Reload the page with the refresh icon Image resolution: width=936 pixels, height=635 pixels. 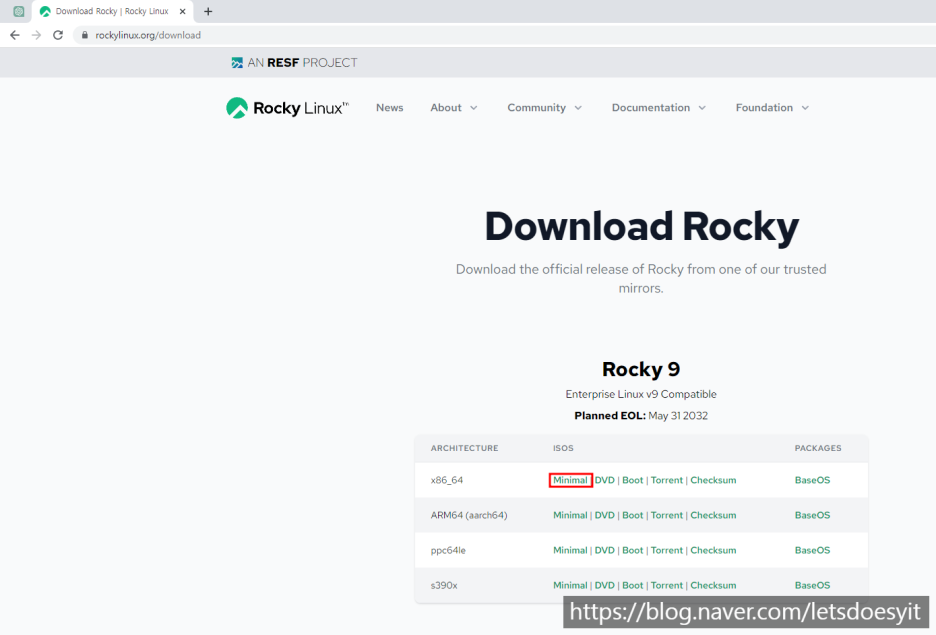pyautogui.click(x=58, y=35)
